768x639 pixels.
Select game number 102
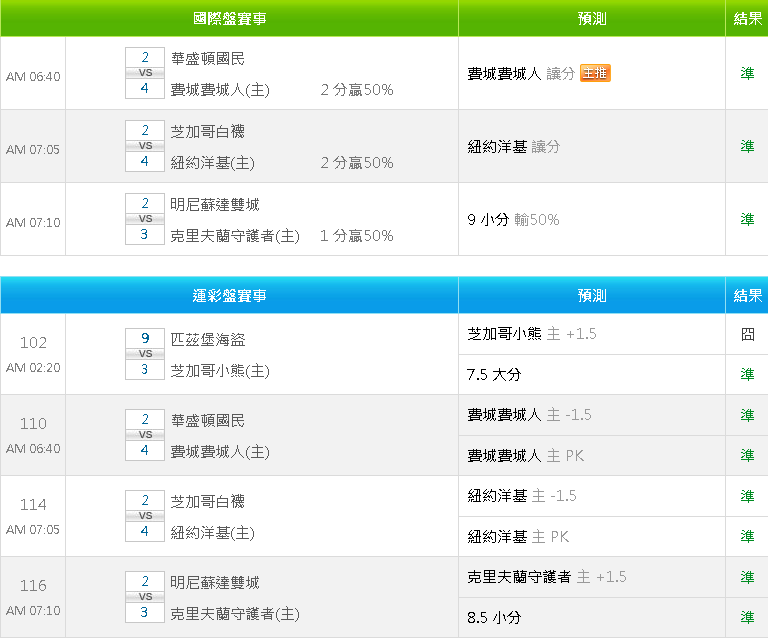[33, 342]
